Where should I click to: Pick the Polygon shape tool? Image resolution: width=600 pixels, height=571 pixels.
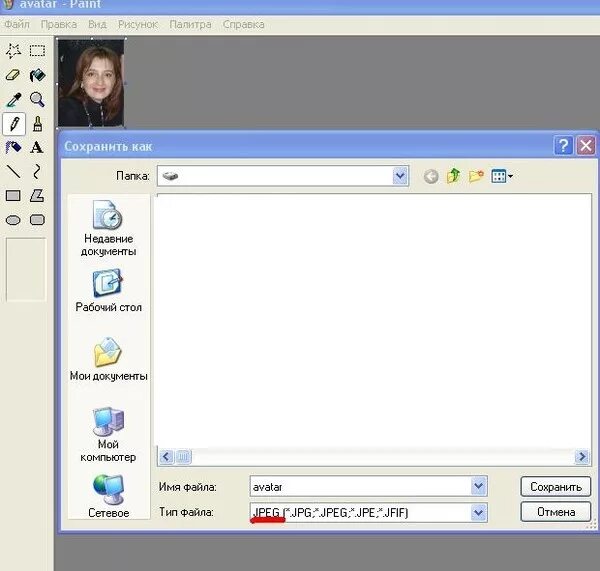point(37,196)
